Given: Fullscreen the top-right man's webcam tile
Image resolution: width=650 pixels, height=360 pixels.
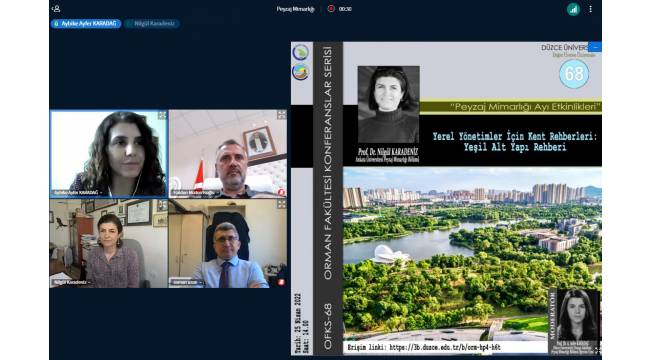Looking at the screenshot, I should (x=281, y=115).
